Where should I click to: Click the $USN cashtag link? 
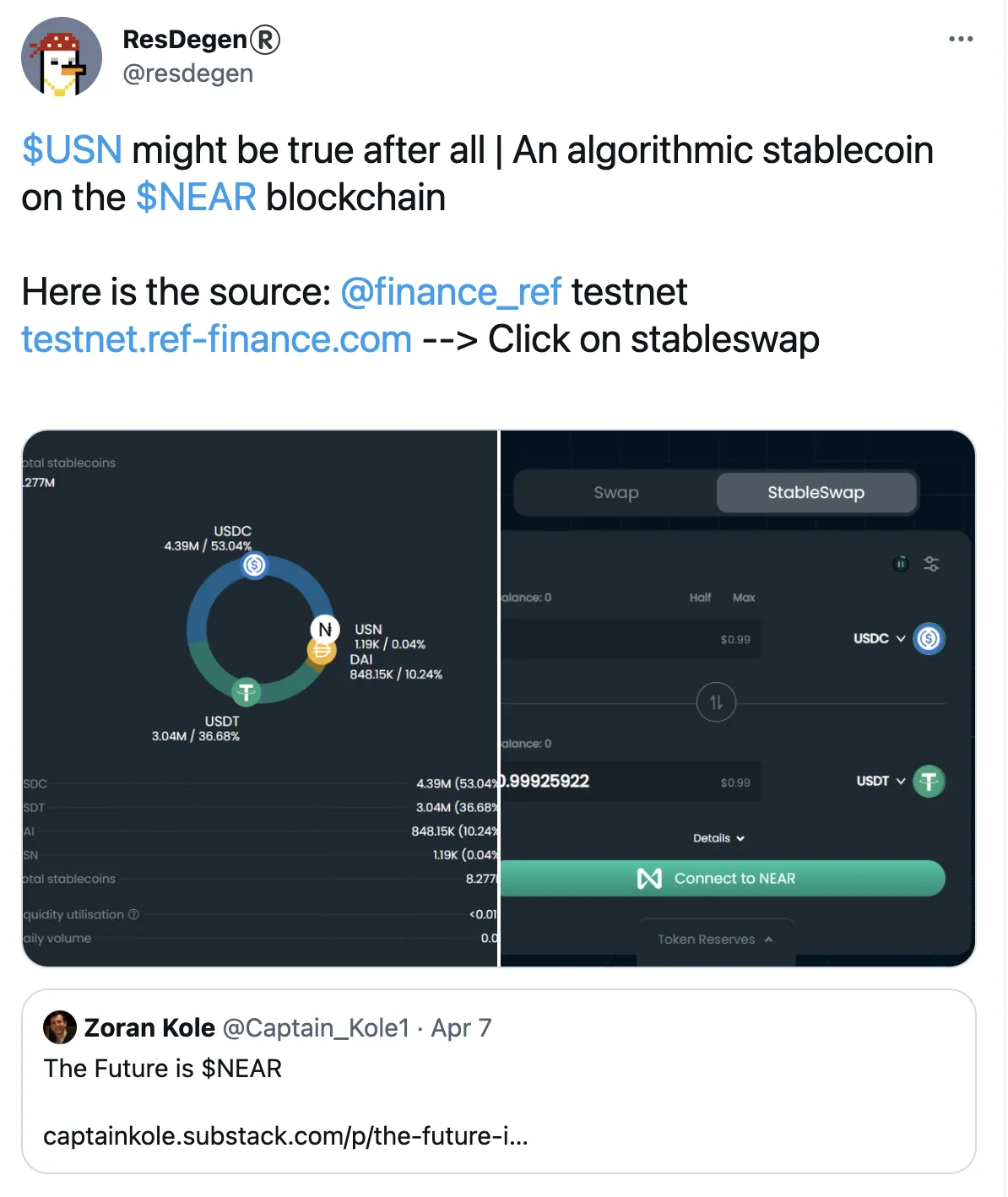[73, 150]
